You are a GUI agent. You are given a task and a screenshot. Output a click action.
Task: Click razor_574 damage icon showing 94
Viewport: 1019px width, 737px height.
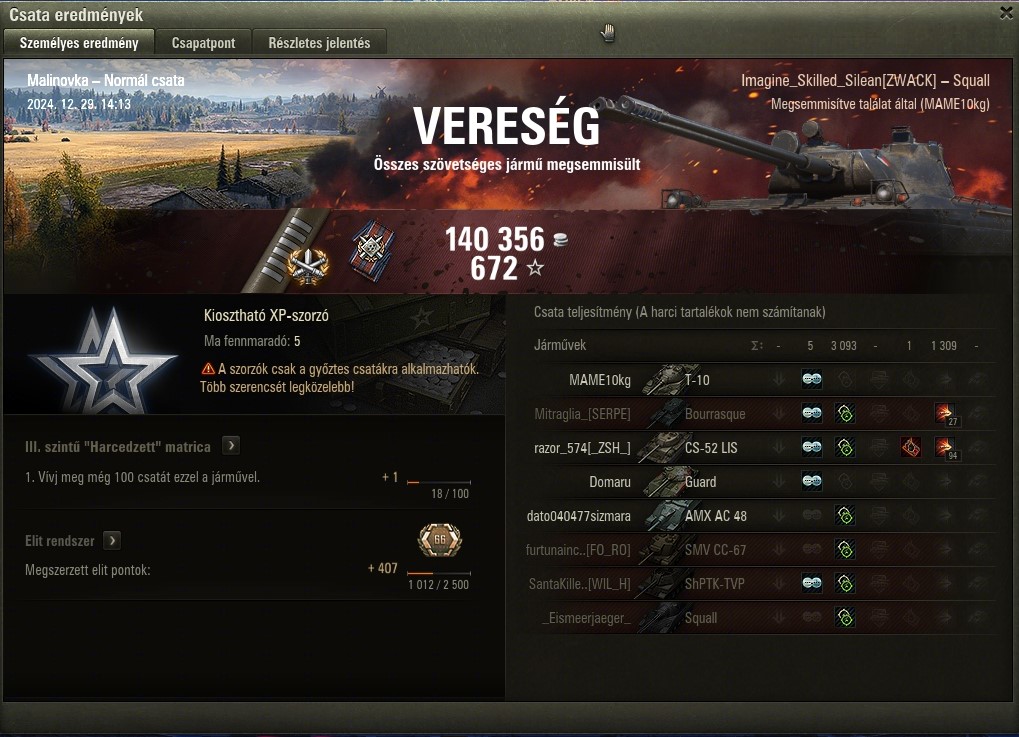(x=946, y=448)
